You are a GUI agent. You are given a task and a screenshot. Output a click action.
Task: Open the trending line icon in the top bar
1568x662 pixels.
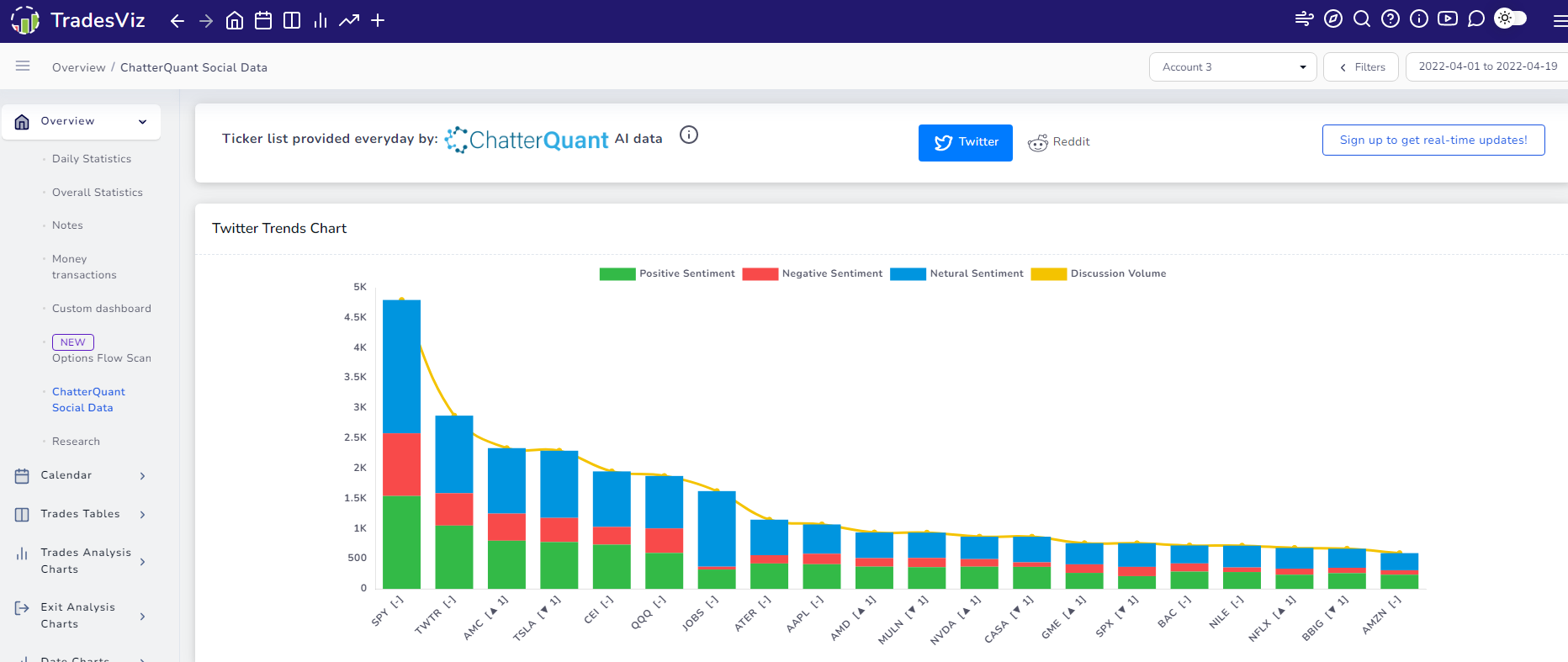[x=349, y=20]
